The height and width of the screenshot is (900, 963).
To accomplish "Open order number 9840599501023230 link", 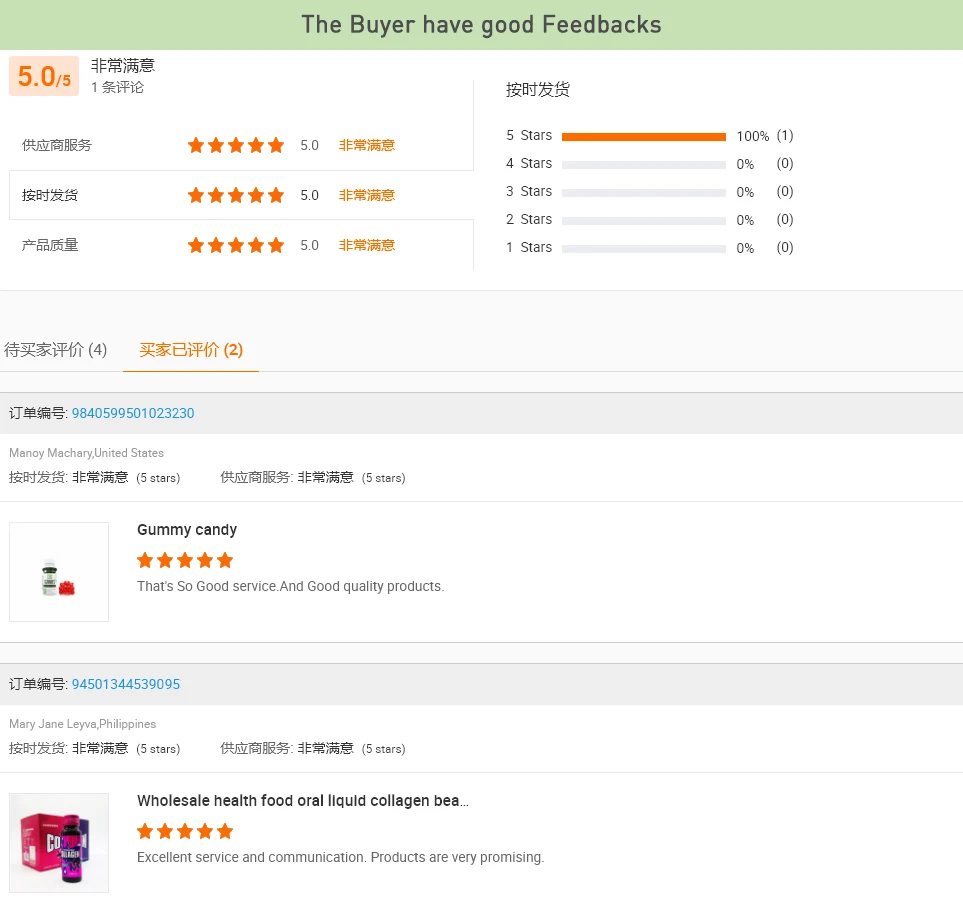I will click(133, 413).
